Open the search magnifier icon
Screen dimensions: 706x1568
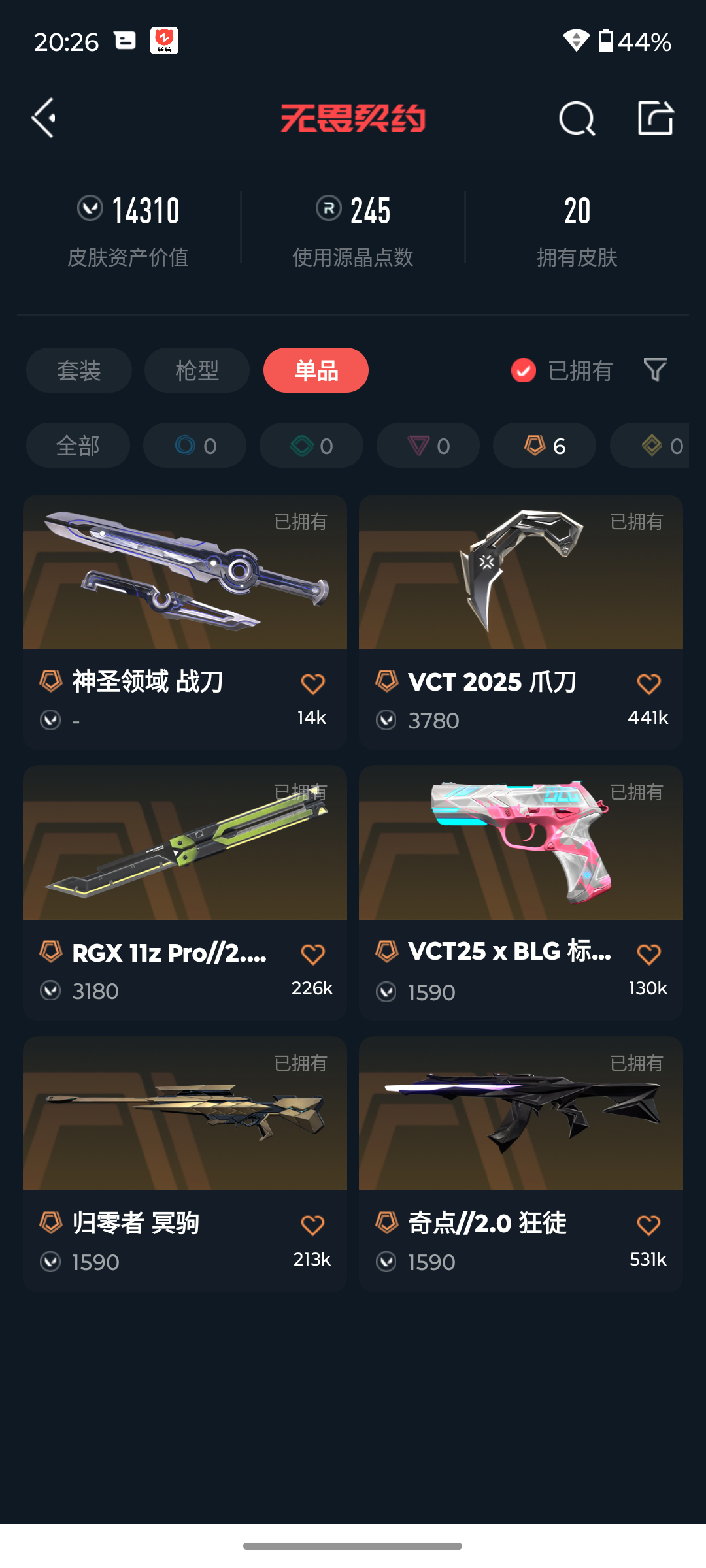(x=577, y=118)
